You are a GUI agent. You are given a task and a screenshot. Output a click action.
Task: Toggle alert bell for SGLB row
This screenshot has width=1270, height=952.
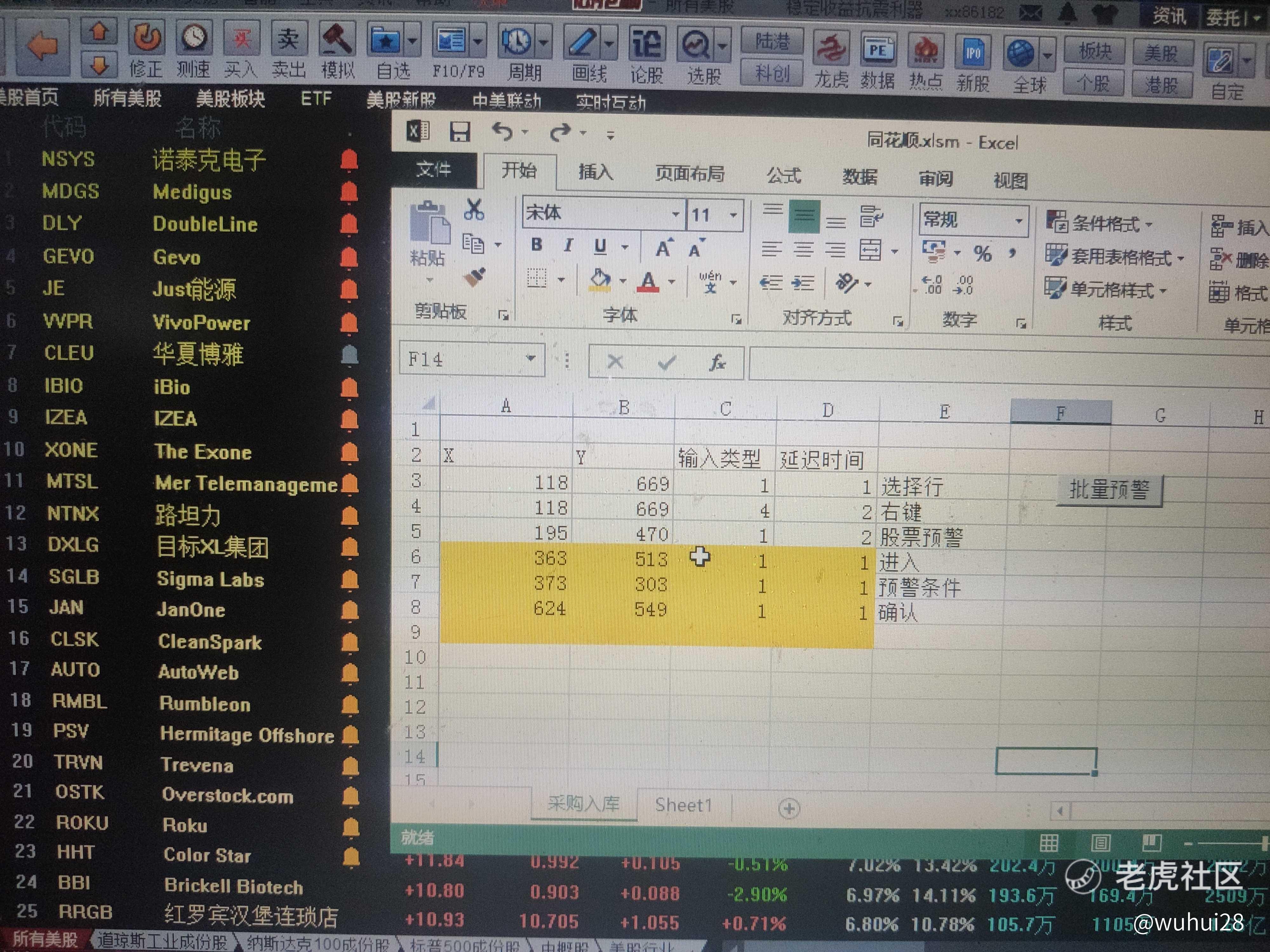coord(350,579)
